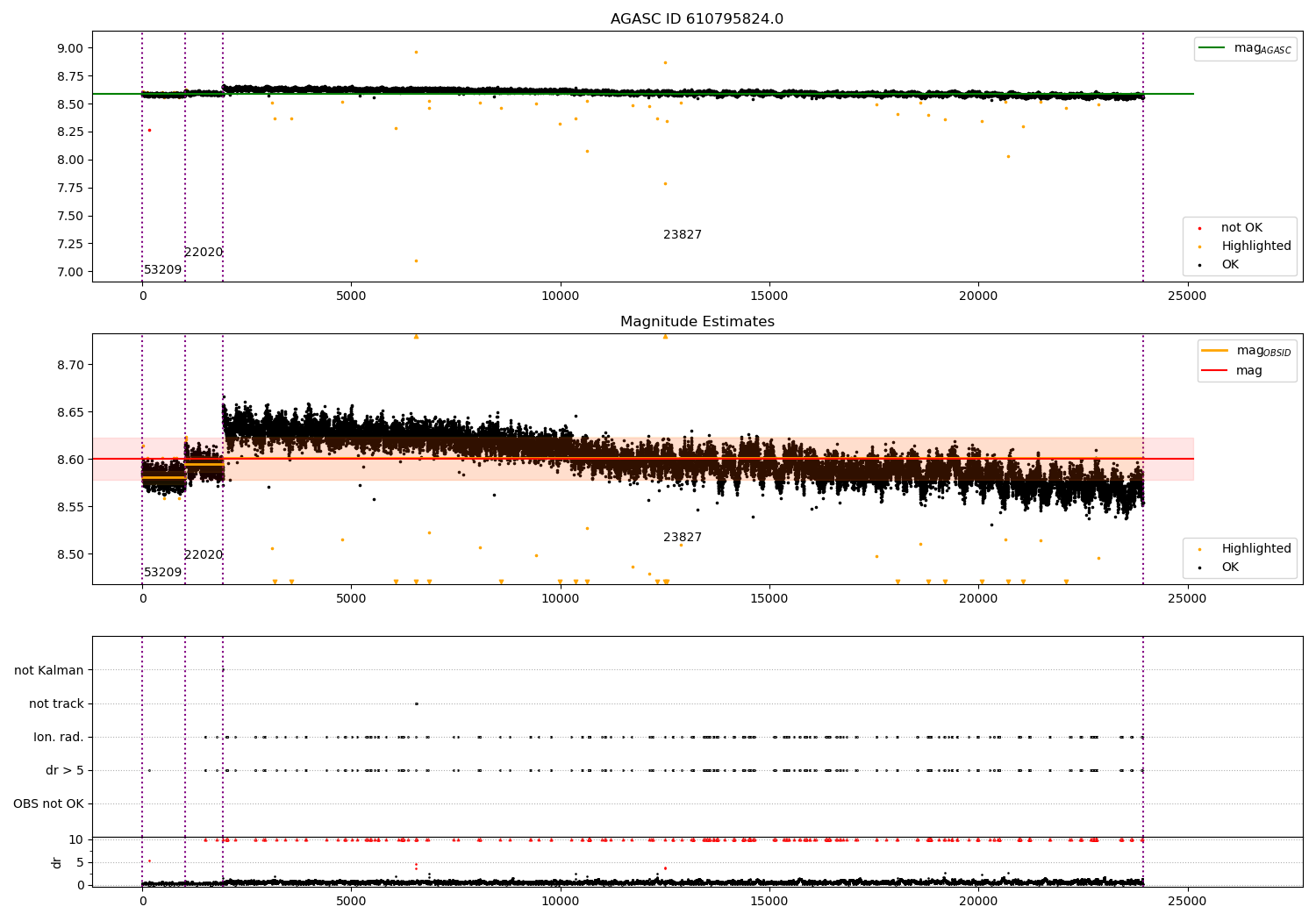This screenshot has width=1316, height=921.
Task: Click the "AGASC ID 610795824.0" plot title
Action: [x=697, y=19]
